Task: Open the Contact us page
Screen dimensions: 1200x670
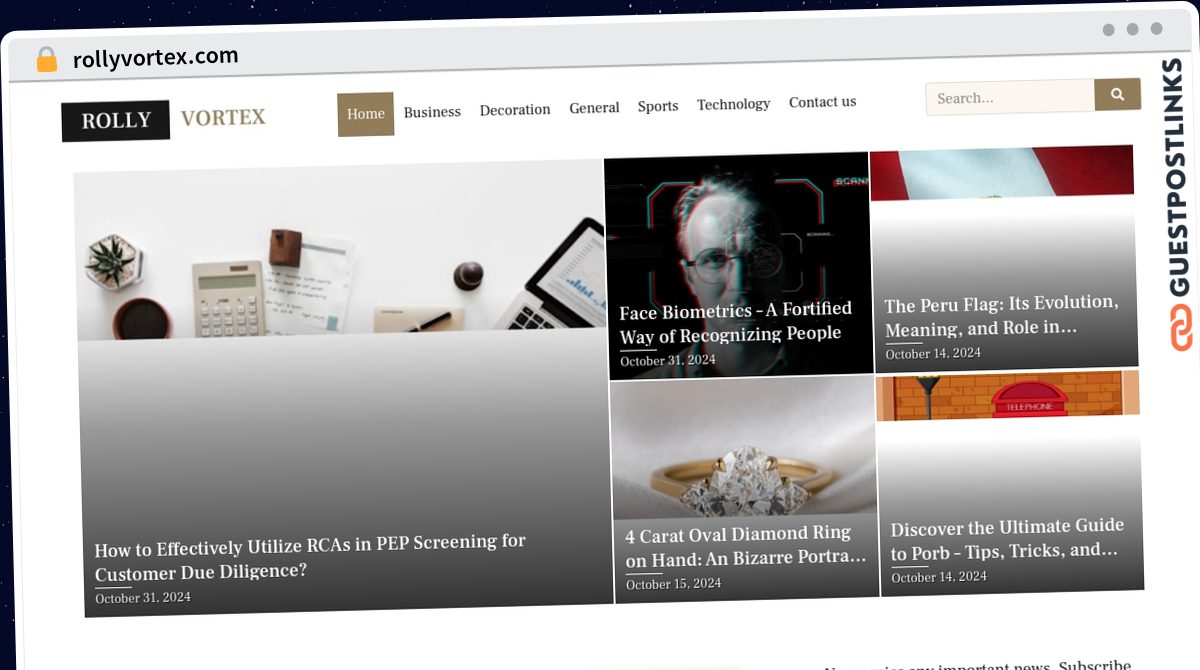Action: [822, 102]
